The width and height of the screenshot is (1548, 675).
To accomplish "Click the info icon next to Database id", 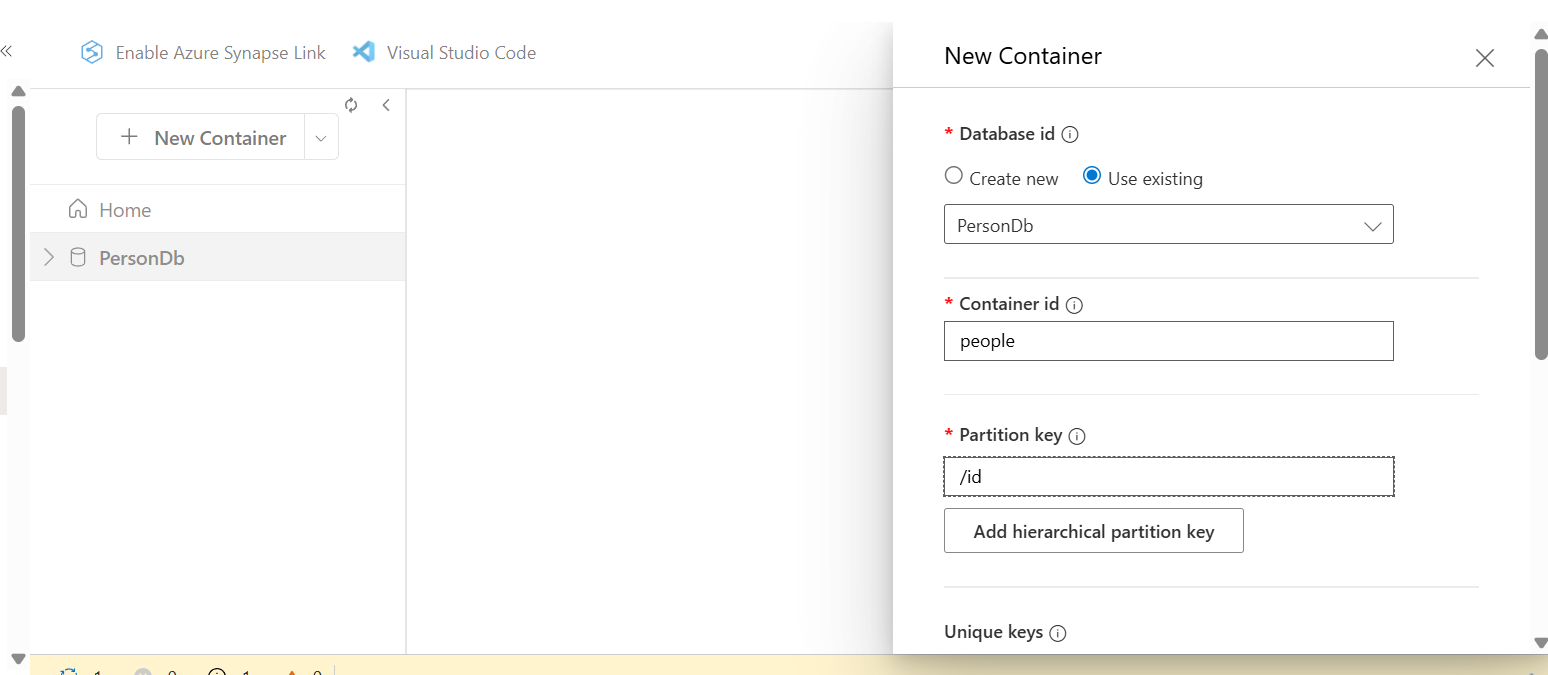I will [1070, 134].
